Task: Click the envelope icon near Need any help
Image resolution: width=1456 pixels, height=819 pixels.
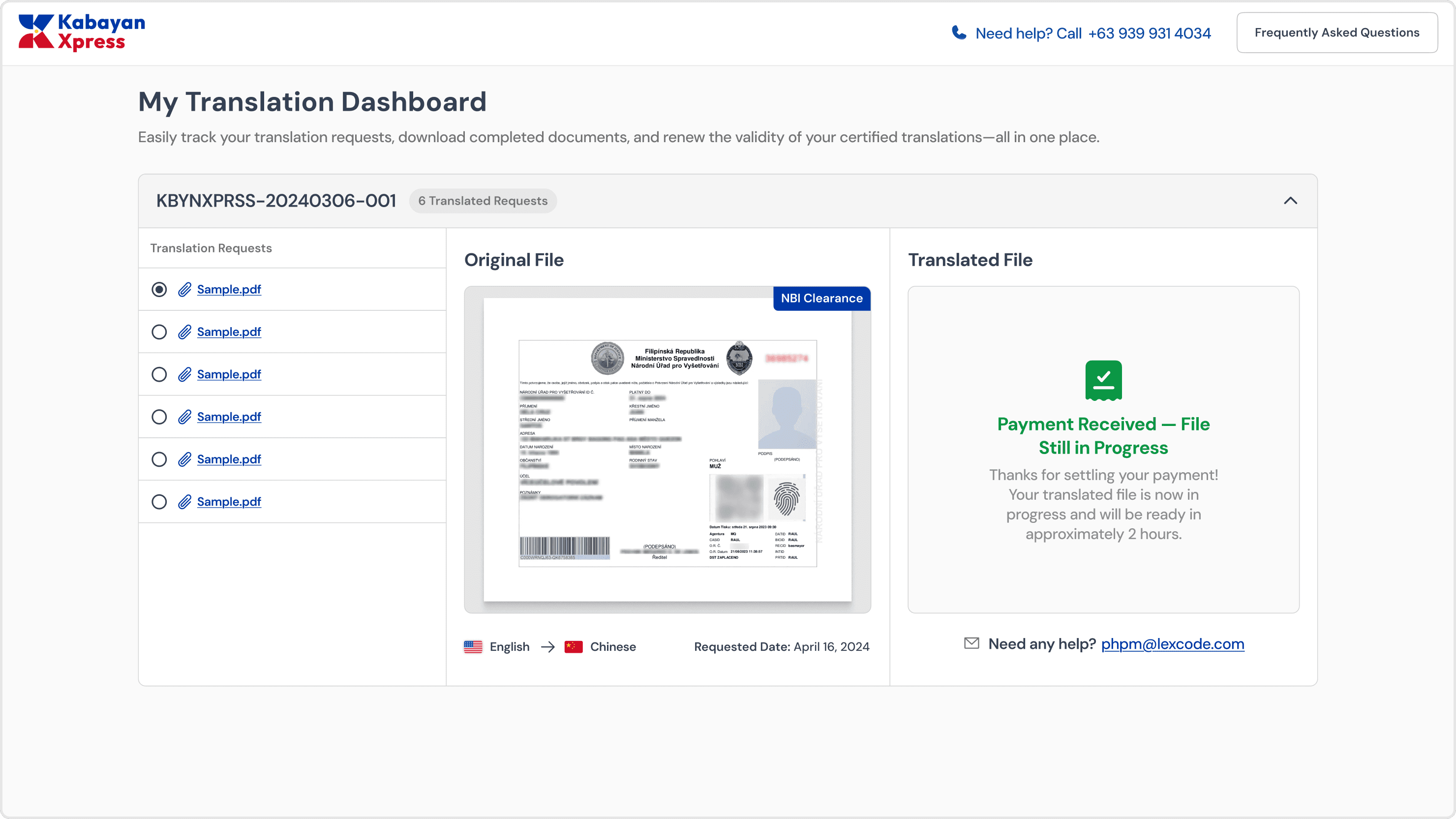Action: point(971,643)
